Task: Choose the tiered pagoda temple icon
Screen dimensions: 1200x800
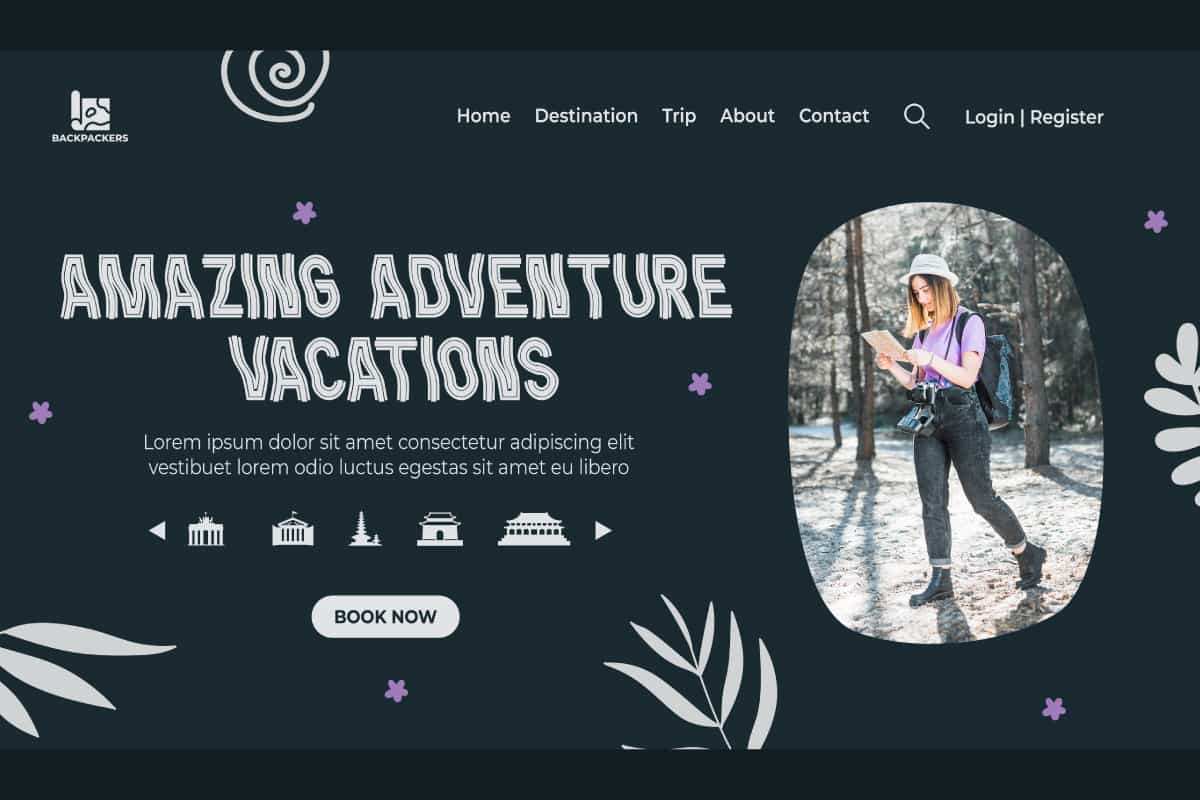Action: click(x=365, y=529)
